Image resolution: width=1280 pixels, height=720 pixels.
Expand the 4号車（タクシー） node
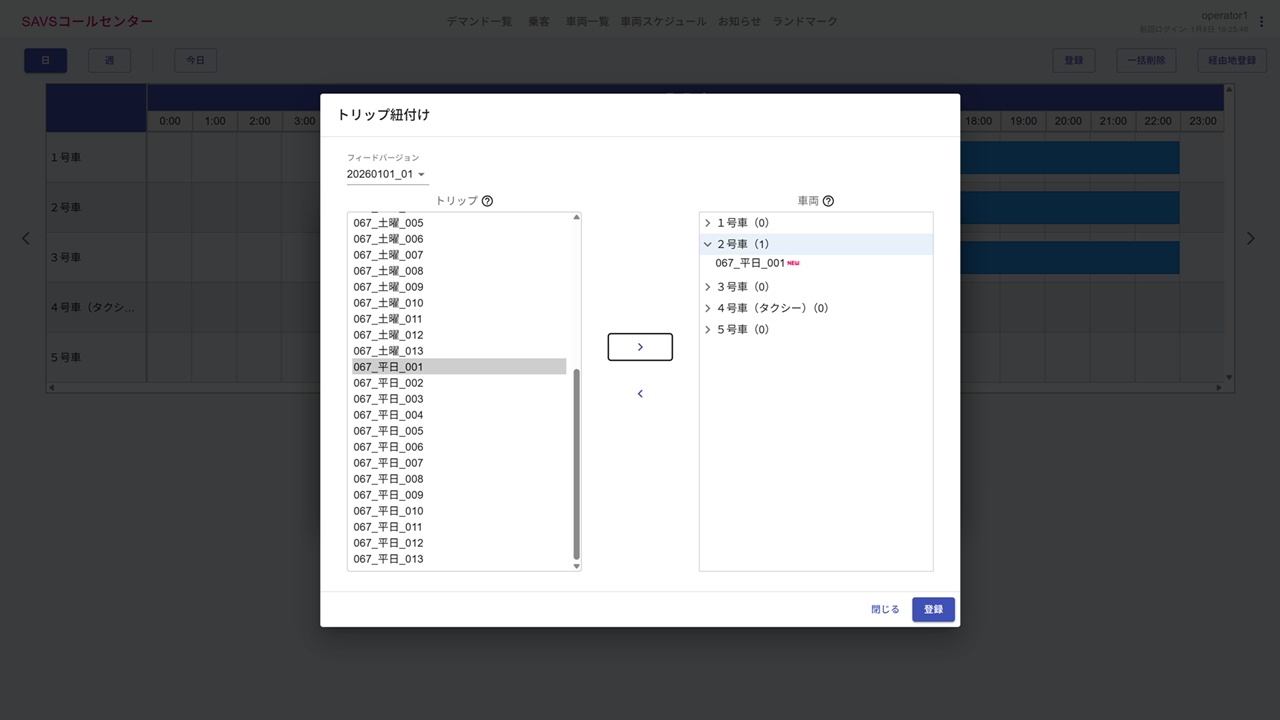pyautogui.click(x=708, y=308)
